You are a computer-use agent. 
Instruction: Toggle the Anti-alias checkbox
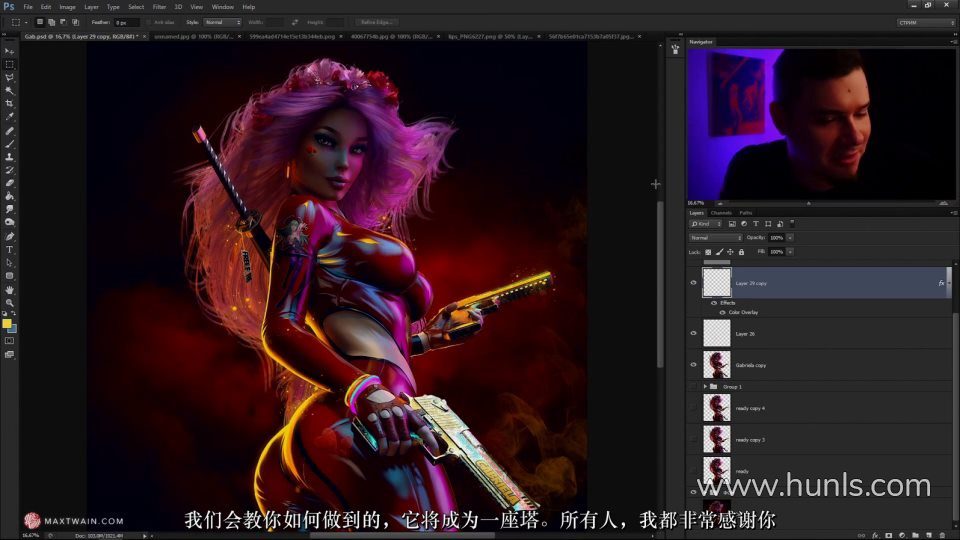coord(148,22)
